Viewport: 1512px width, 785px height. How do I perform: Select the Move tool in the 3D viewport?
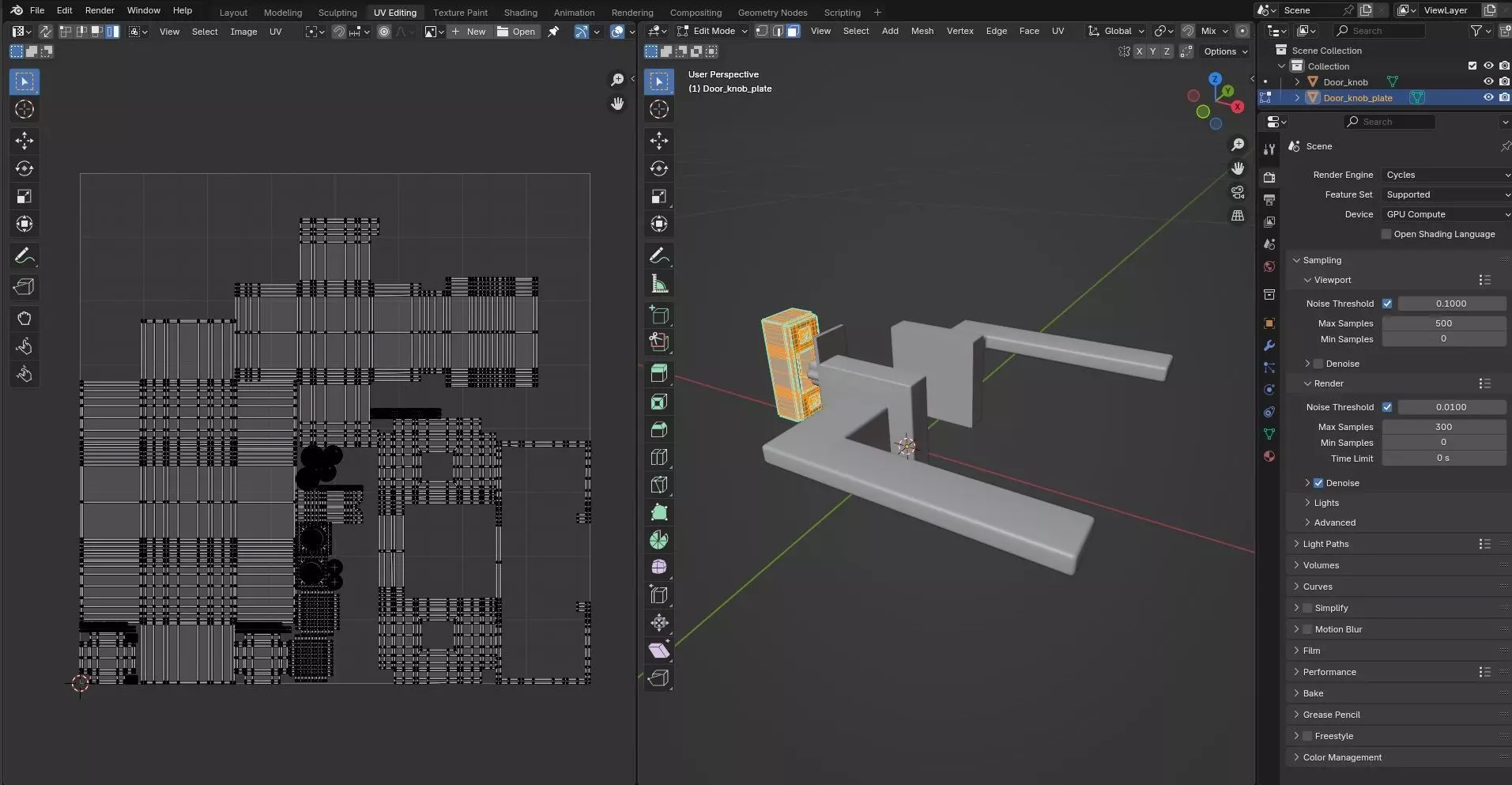click(x=659, y=141)
